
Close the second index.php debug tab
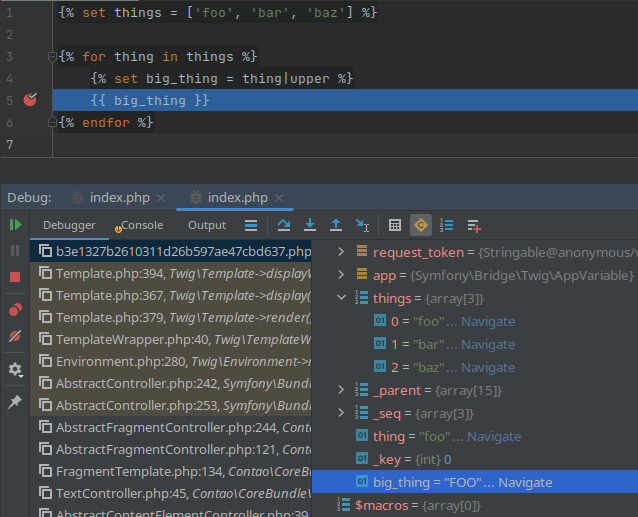[279, 198]
